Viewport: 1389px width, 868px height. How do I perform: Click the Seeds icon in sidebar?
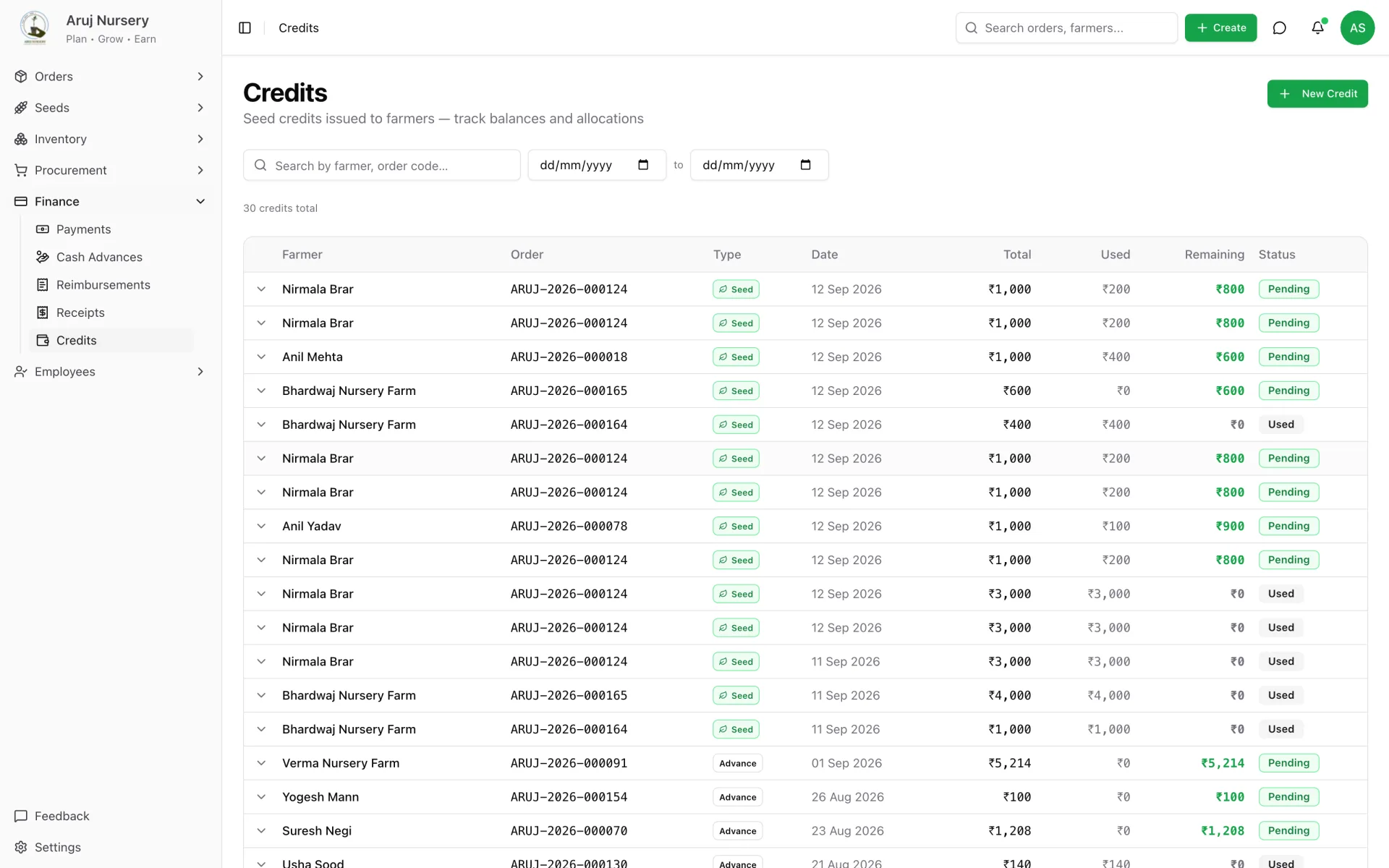21,107
